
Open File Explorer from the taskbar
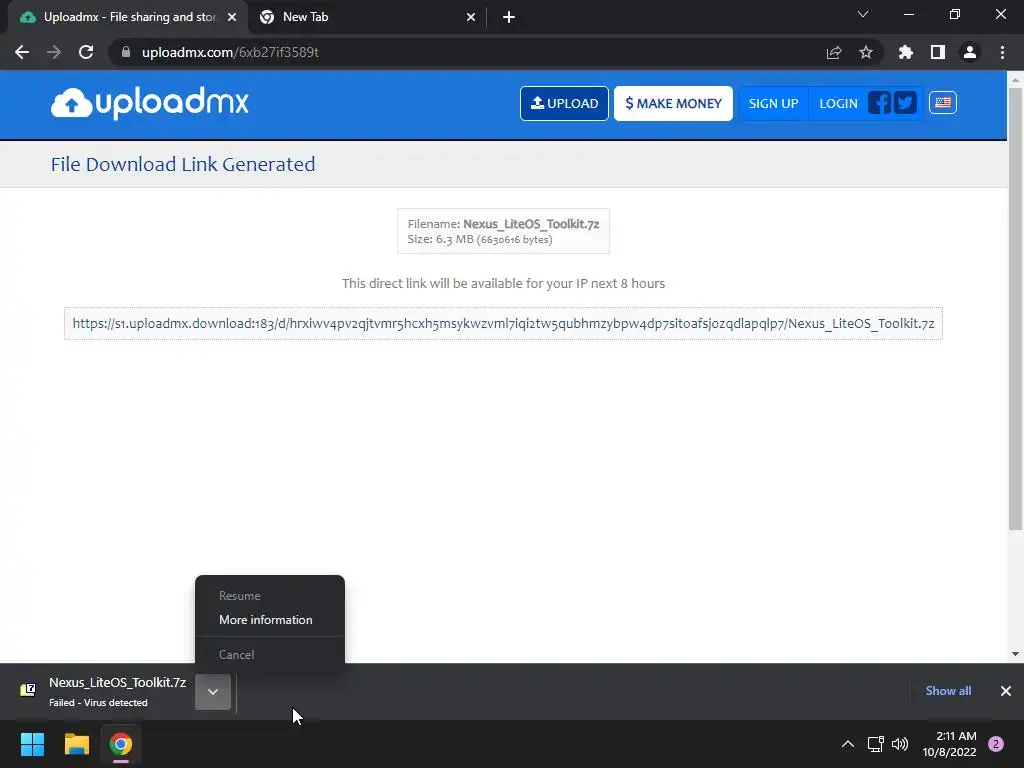(76, 744)
